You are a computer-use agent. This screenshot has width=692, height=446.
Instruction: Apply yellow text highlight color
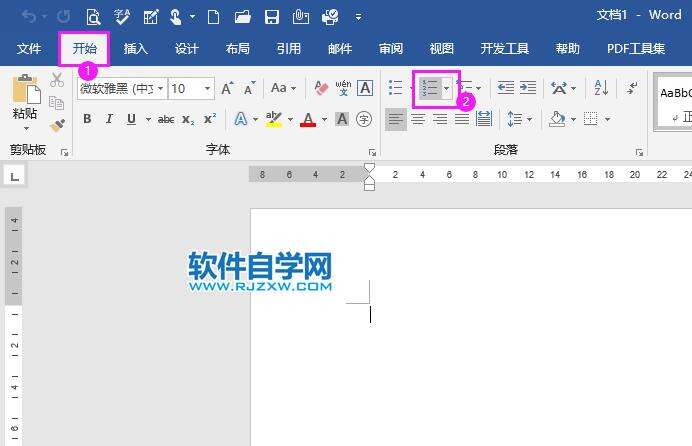click(x=274, y=119)
